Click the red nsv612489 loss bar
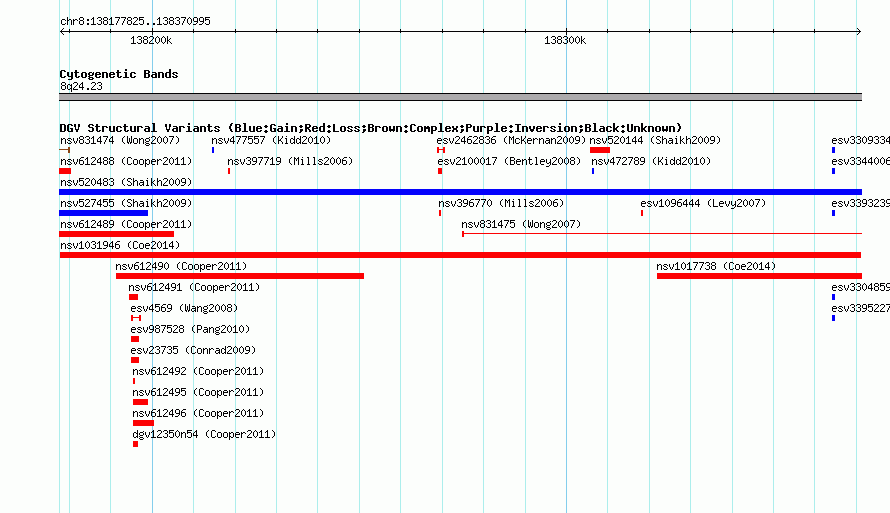 [x=116, y=234]
